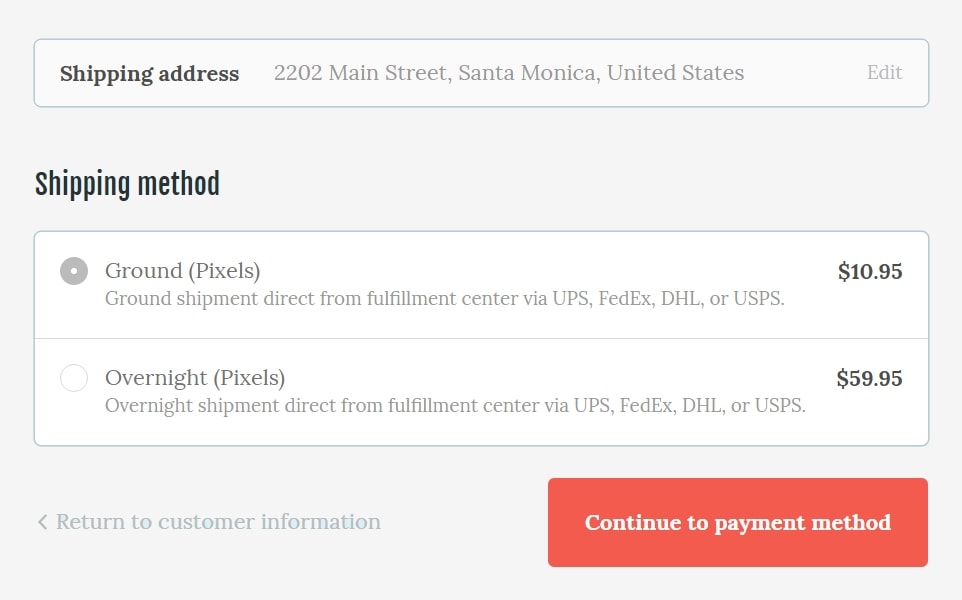Continue to payment method
This screenshot has height=600, width=962.
737,522
